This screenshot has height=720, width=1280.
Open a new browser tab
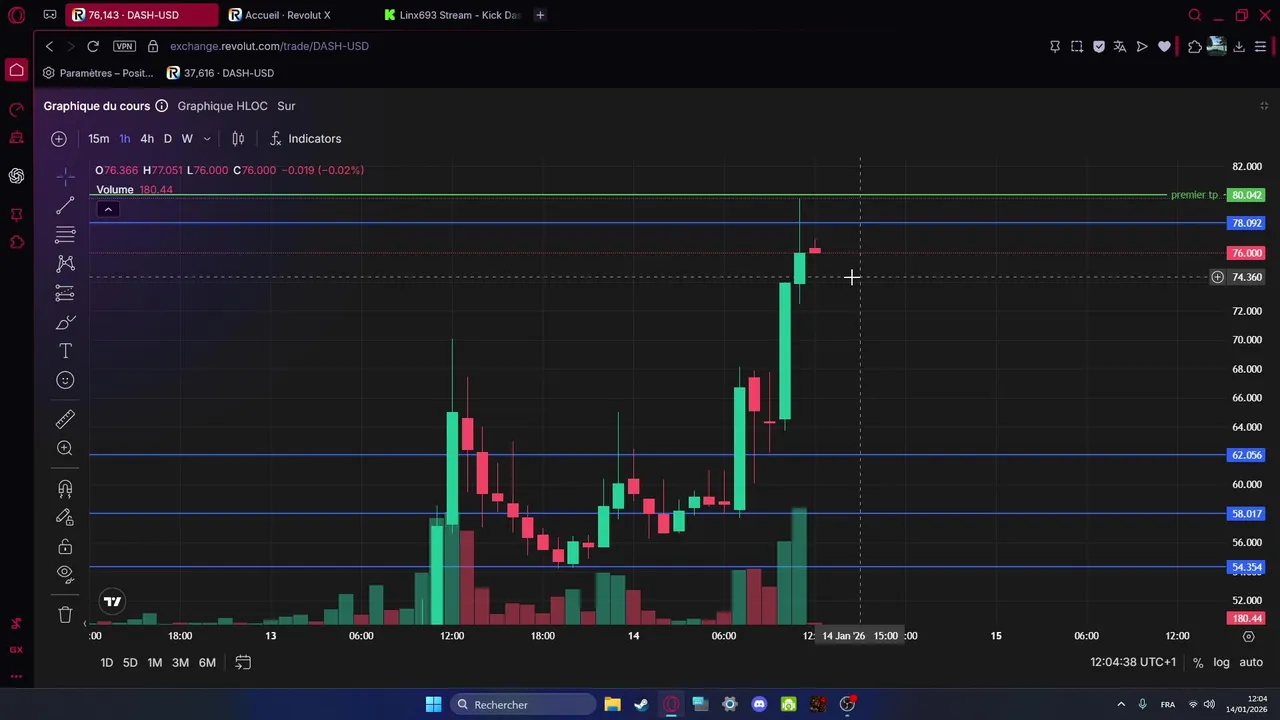pos(540,15)
